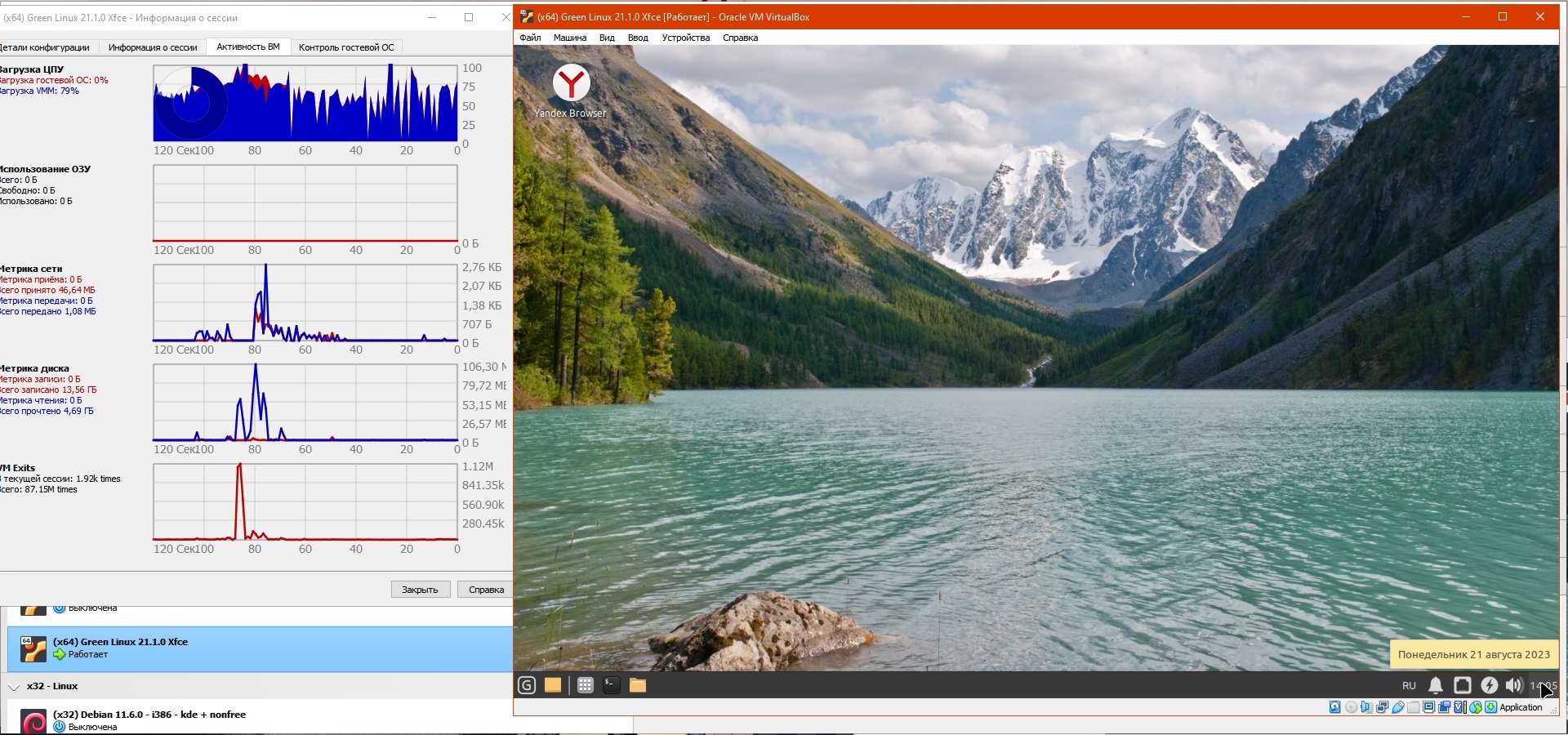
Task: Click the Закрыть button in session info
Action: pos(420,590)
